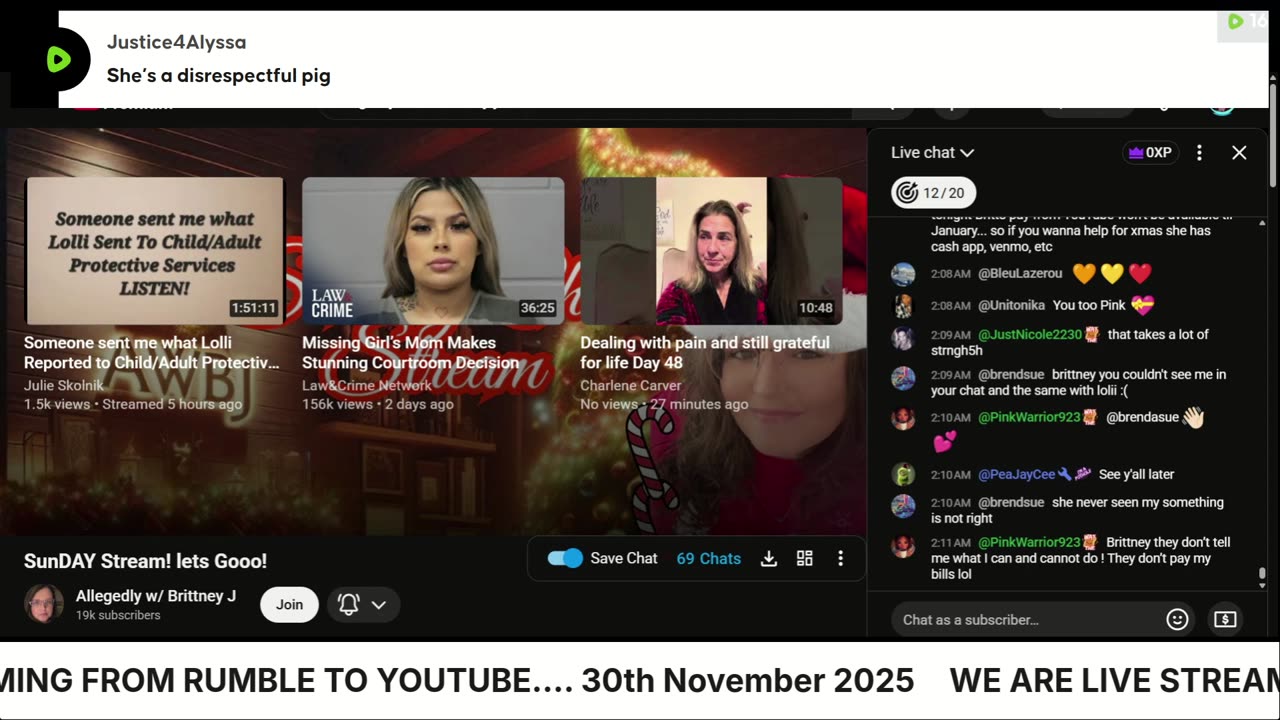Download the saved chat

[769, 559]
